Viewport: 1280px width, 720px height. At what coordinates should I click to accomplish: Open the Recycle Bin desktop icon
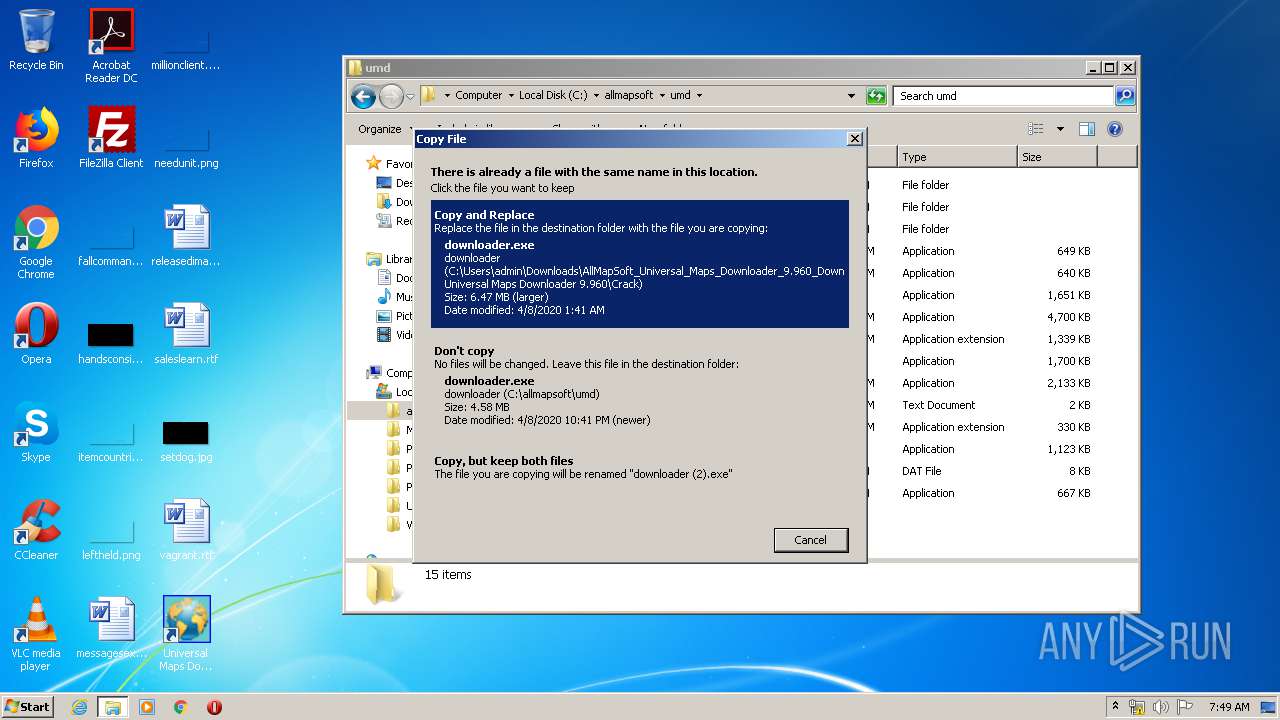[x=36, y=40]
